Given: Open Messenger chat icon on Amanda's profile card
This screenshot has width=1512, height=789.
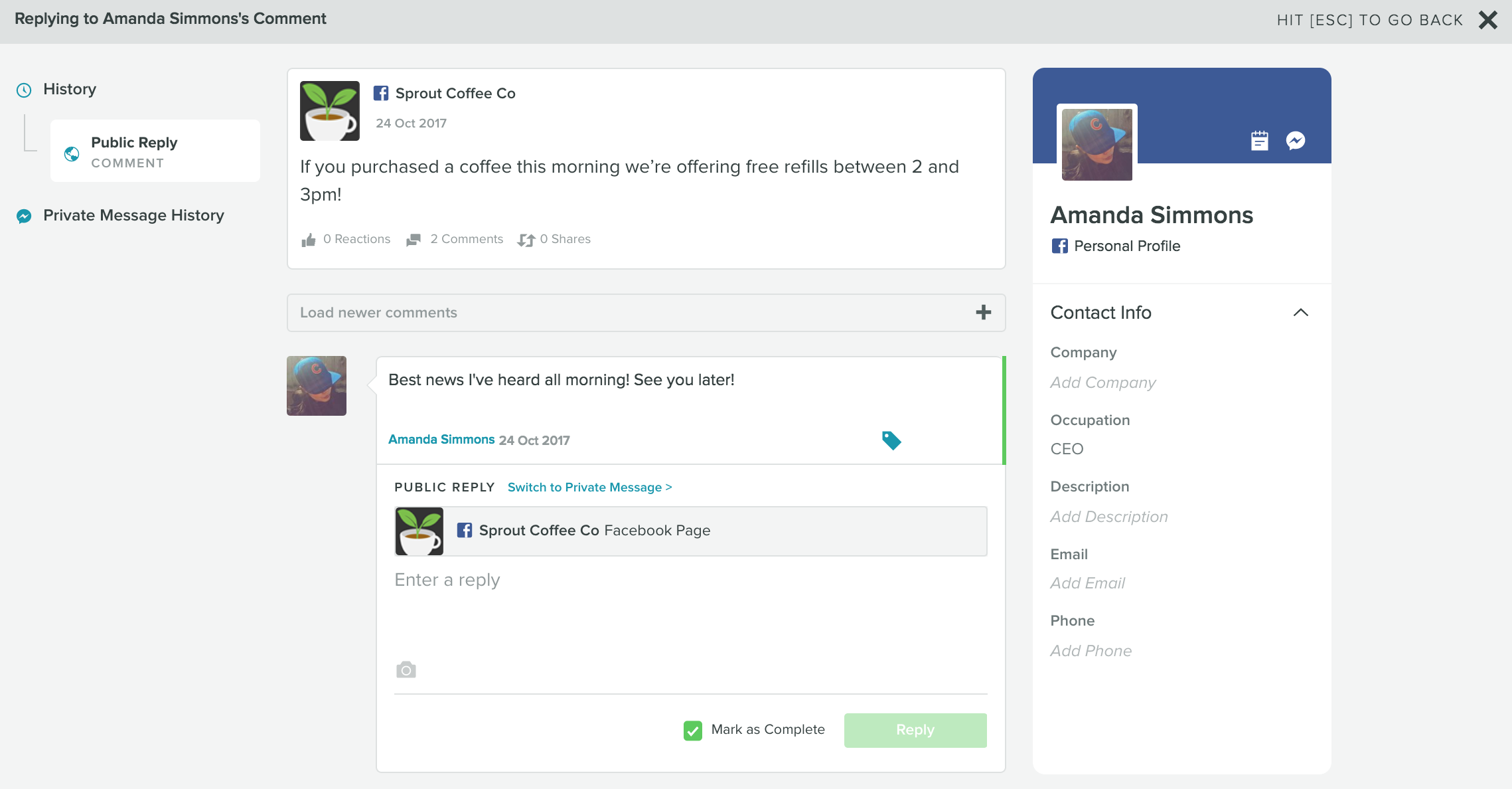Looking at the screenshot, I should [1295, 140].
